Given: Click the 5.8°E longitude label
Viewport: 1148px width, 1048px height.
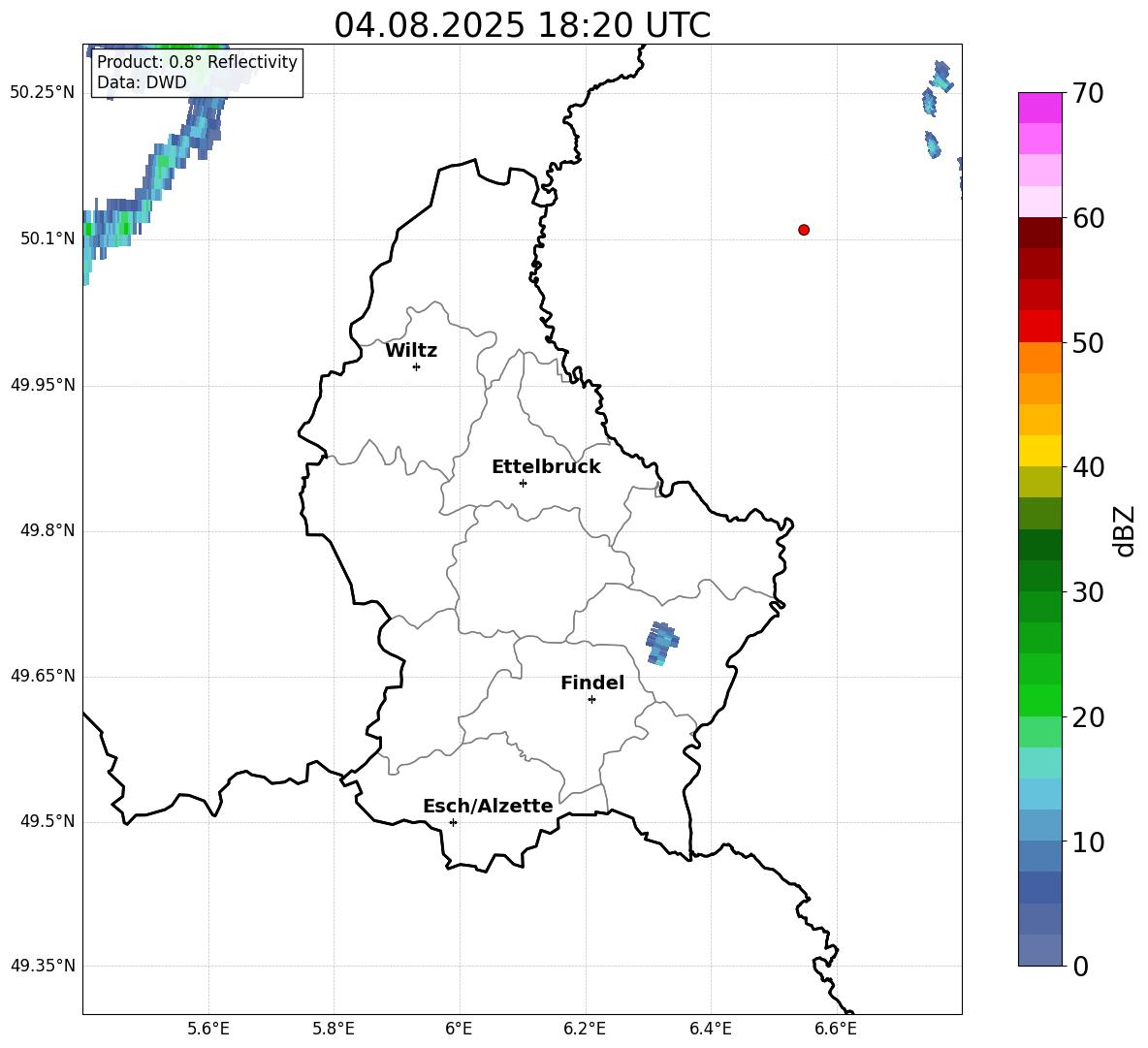Looking at the screenshot, I should coord(334,1029).
